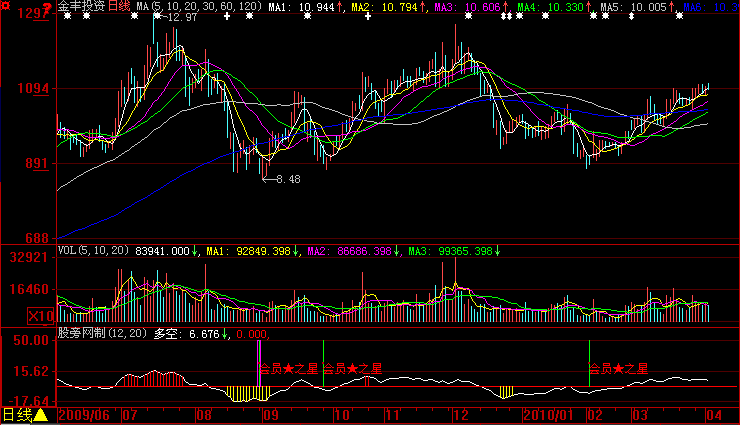Jump to 2009/06 on the time axis
Image resolution: width=740 pixels, height=425 pixels.
coord(87,414)
